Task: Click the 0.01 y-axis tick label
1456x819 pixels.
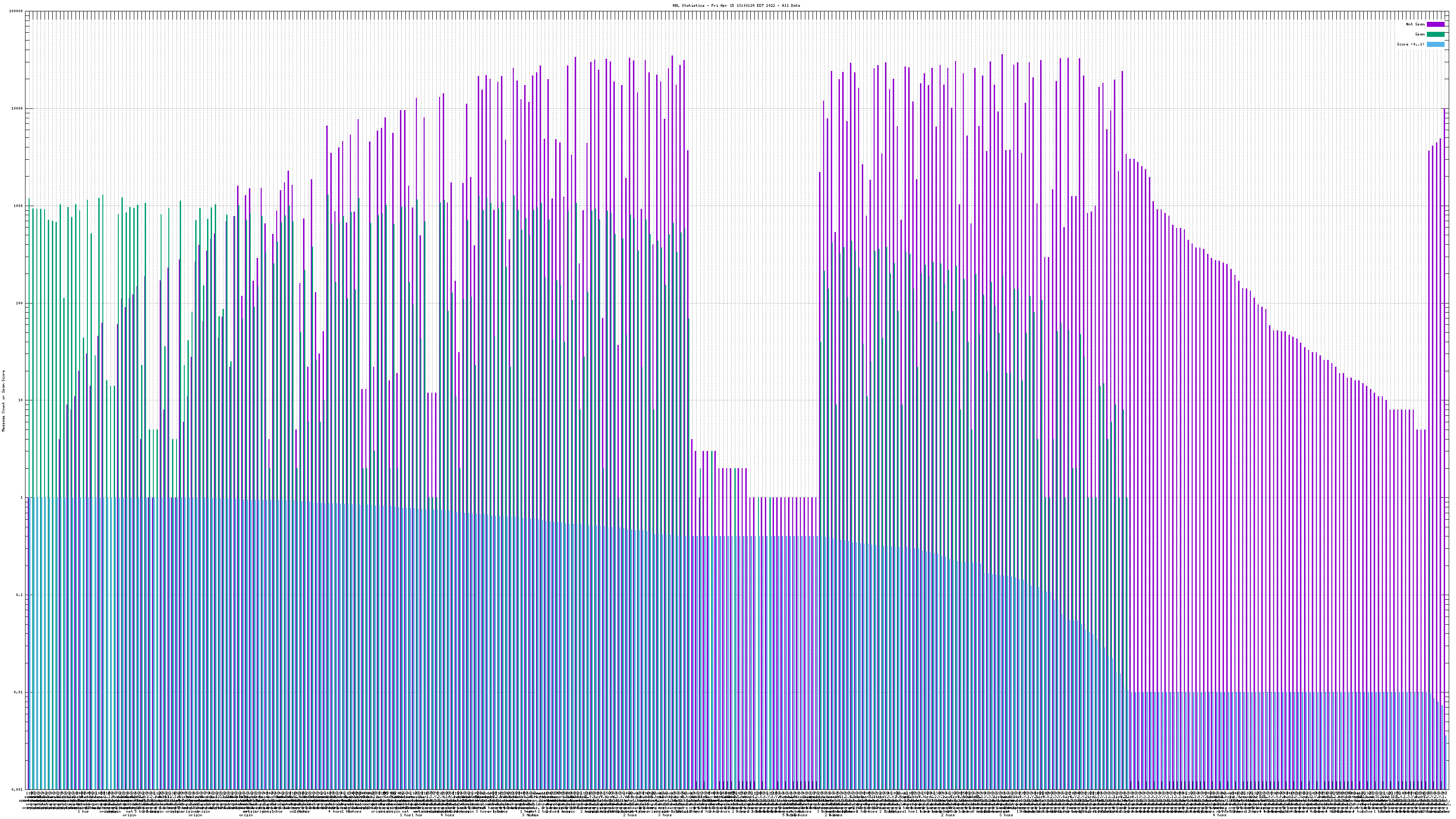Action: [x=19, y=693]
